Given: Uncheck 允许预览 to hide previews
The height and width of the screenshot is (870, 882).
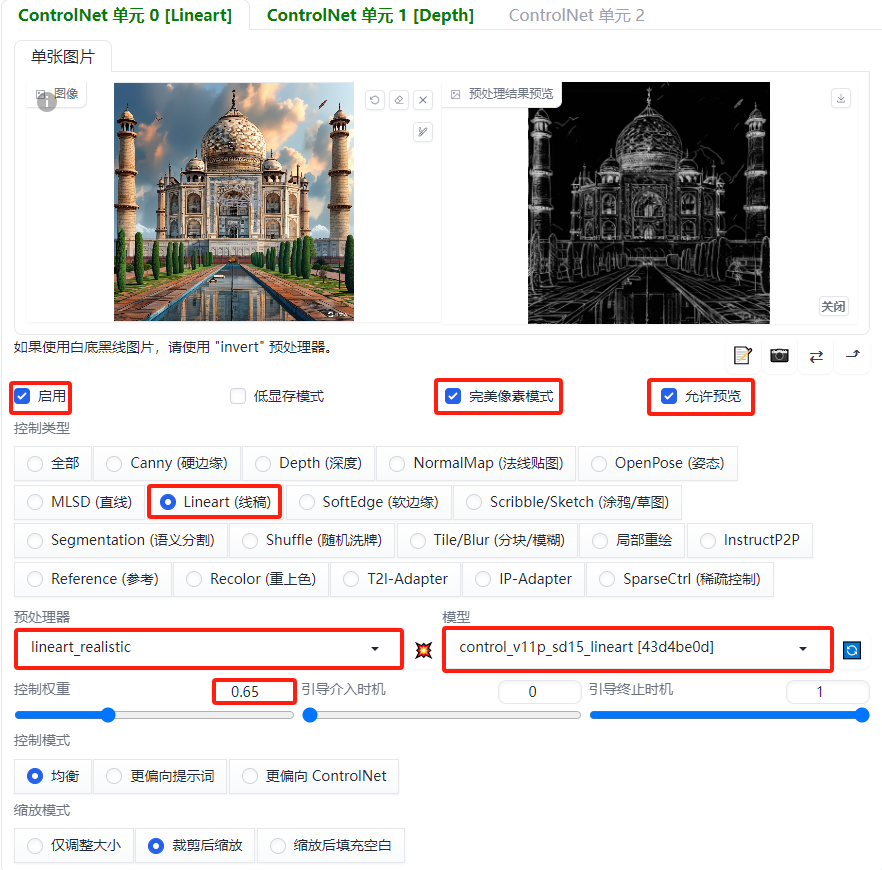Looking at the screenshot, I should pos(668,394).
